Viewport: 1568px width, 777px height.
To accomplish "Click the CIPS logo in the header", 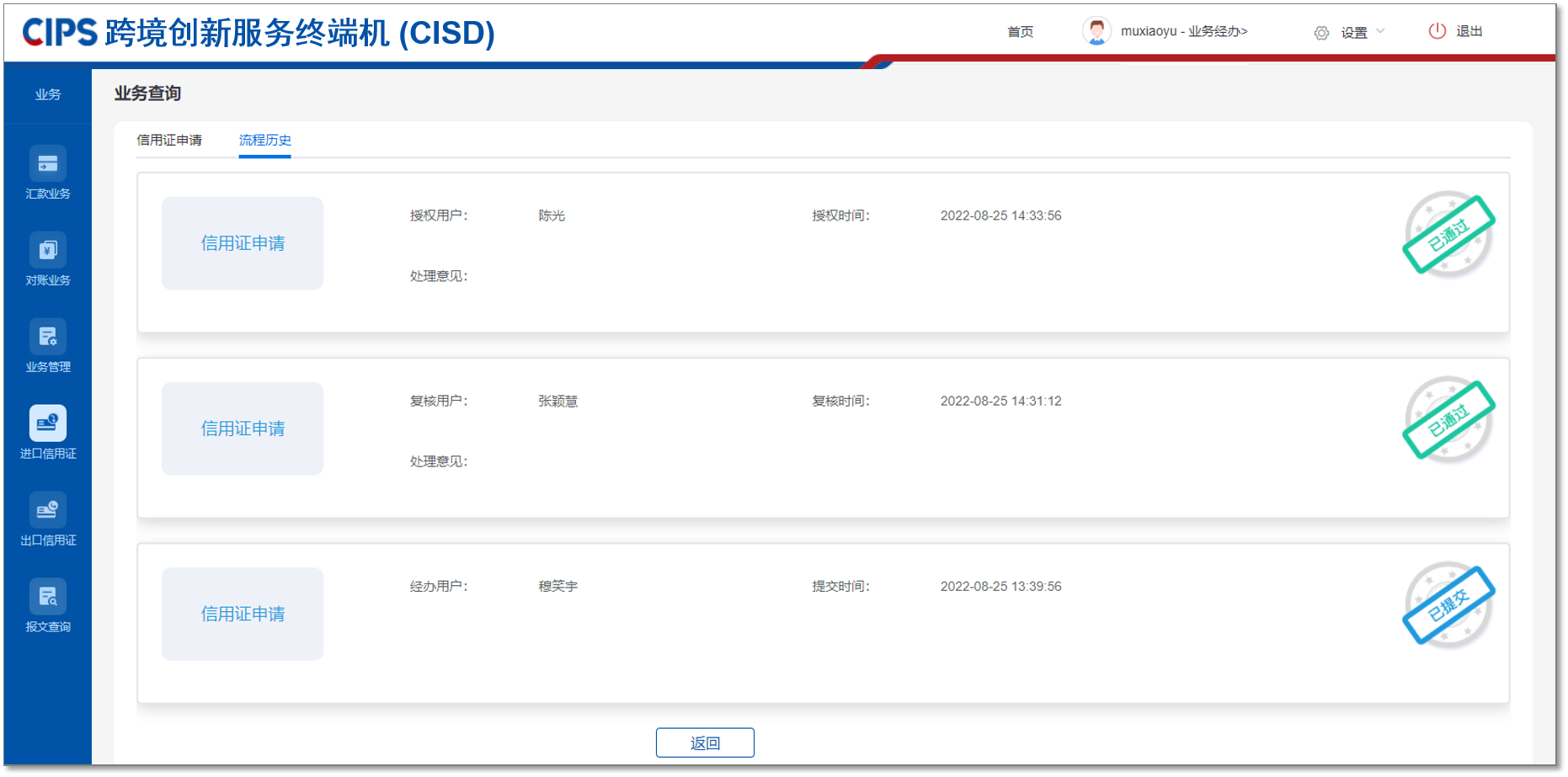I will [60, 33].
